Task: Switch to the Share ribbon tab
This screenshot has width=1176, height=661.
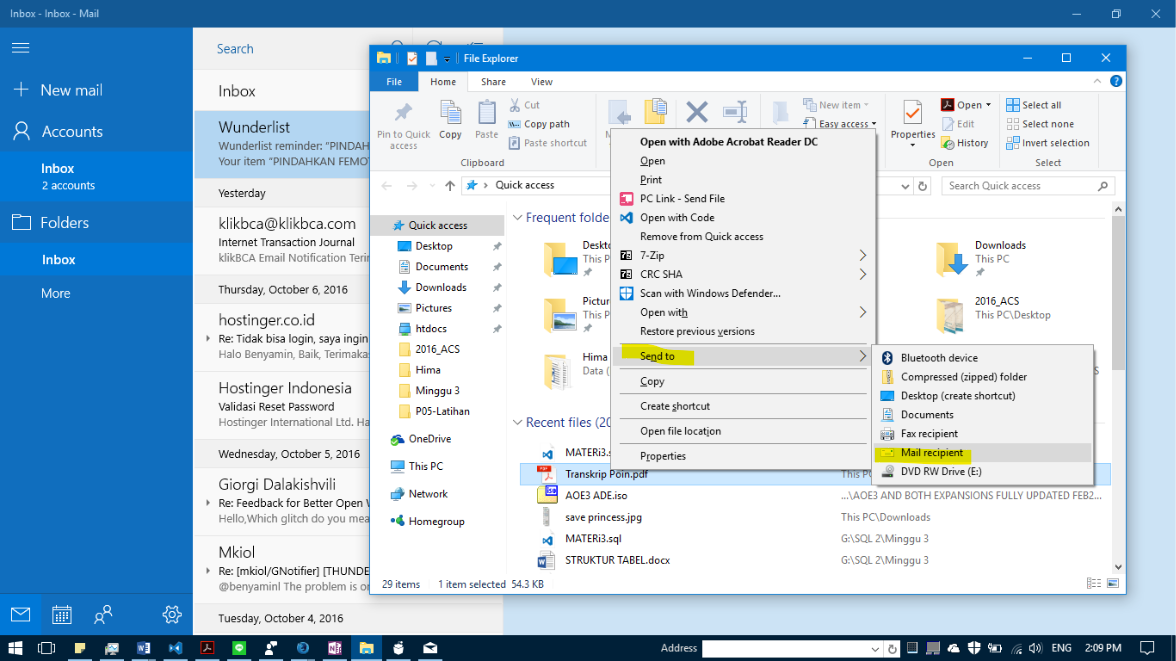Action: pos(493,82)
